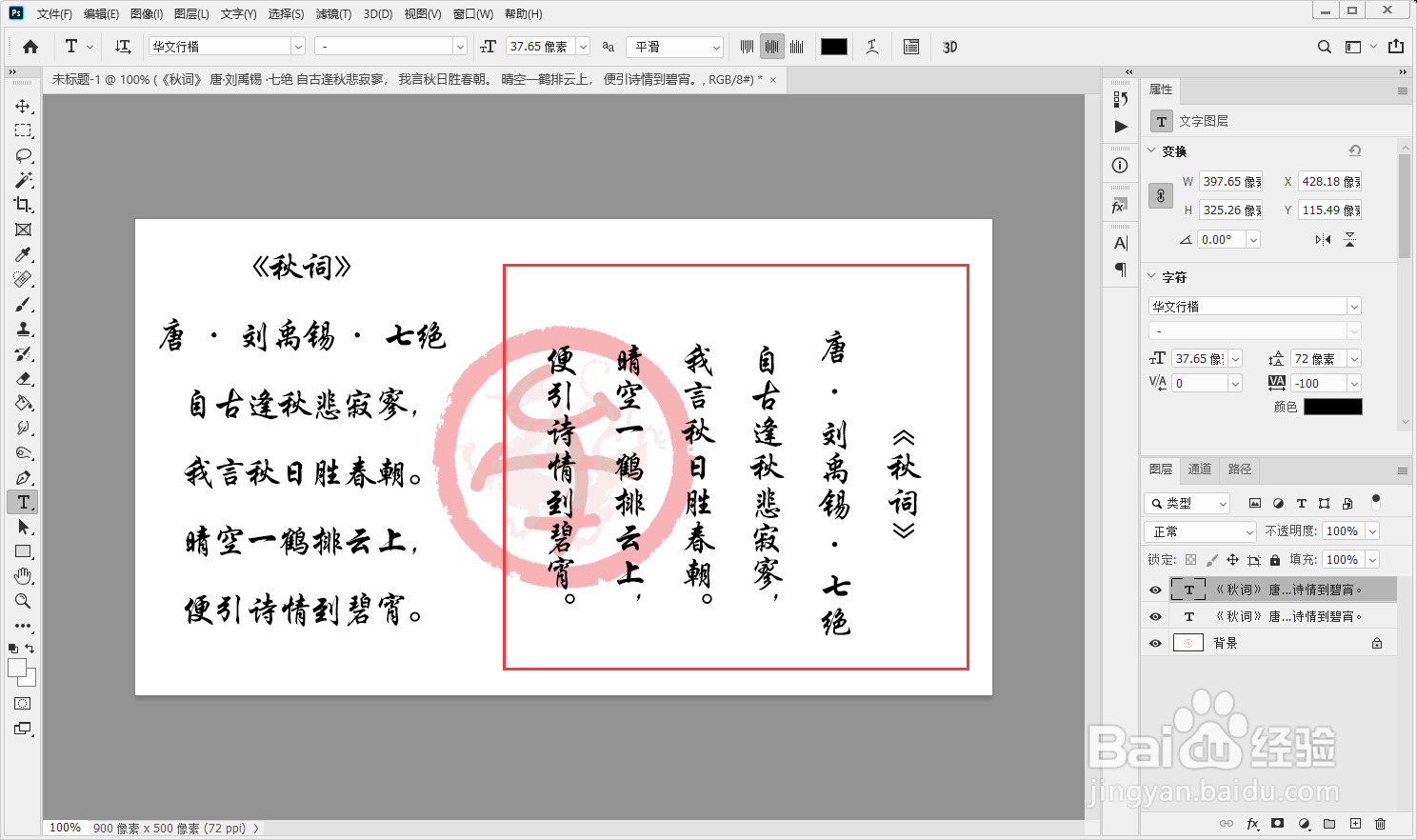Open character and paragraph panels toggle
This screenshot has height=840, width=1417.
(911, 47)
